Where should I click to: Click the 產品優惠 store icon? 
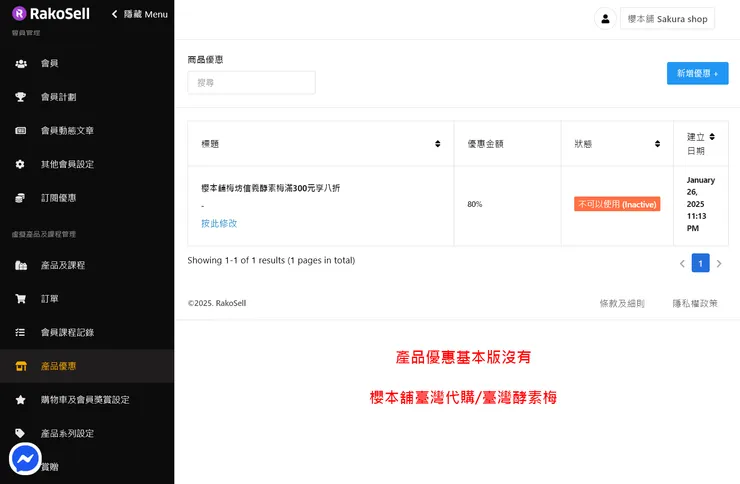21,366
